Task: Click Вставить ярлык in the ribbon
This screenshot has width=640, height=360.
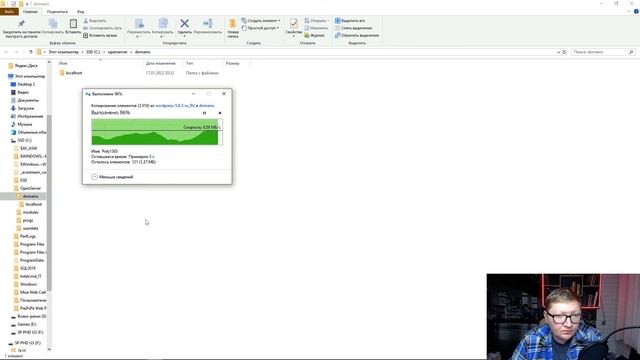Action: [x=100, y=35]
